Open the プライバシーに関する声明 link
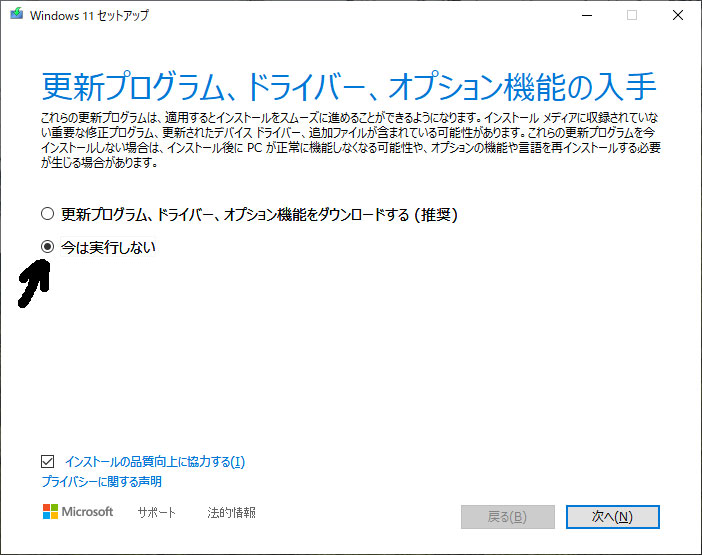702x555 pixels. pyautogui.click(x=102, y=482)
